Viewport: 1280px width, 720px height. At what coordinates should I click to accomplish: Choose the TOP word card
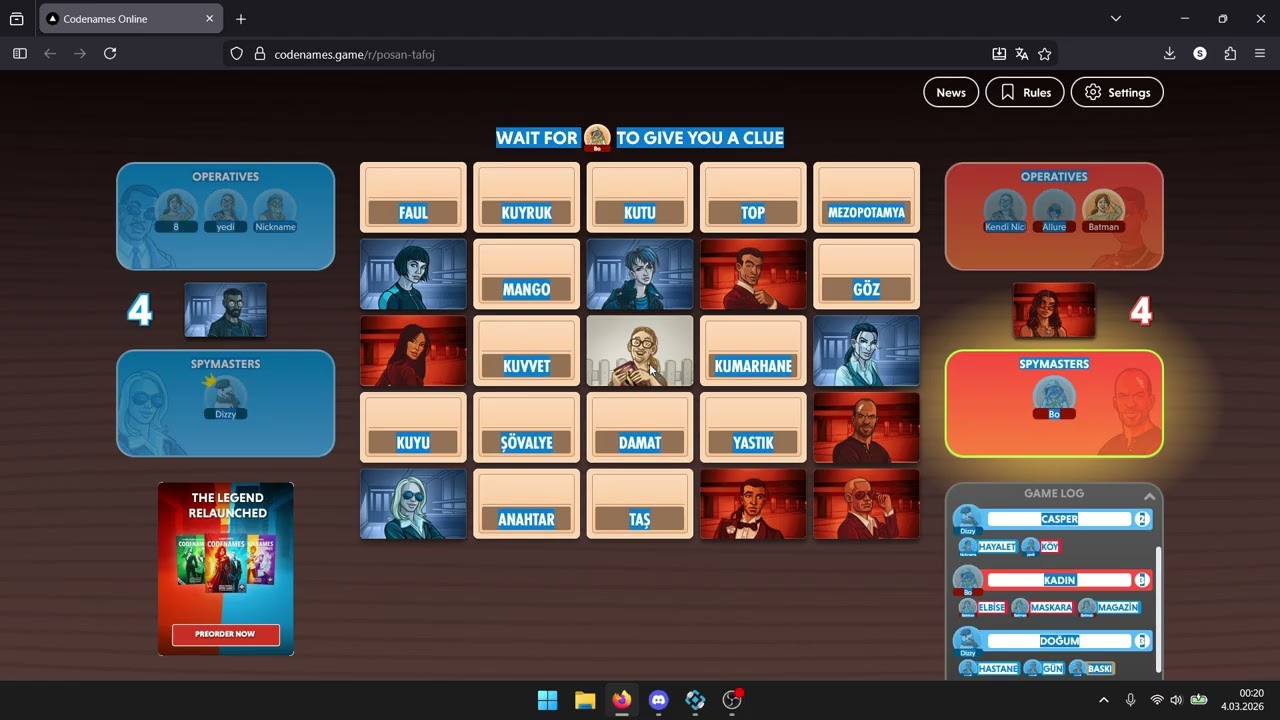tap(753, 197)
